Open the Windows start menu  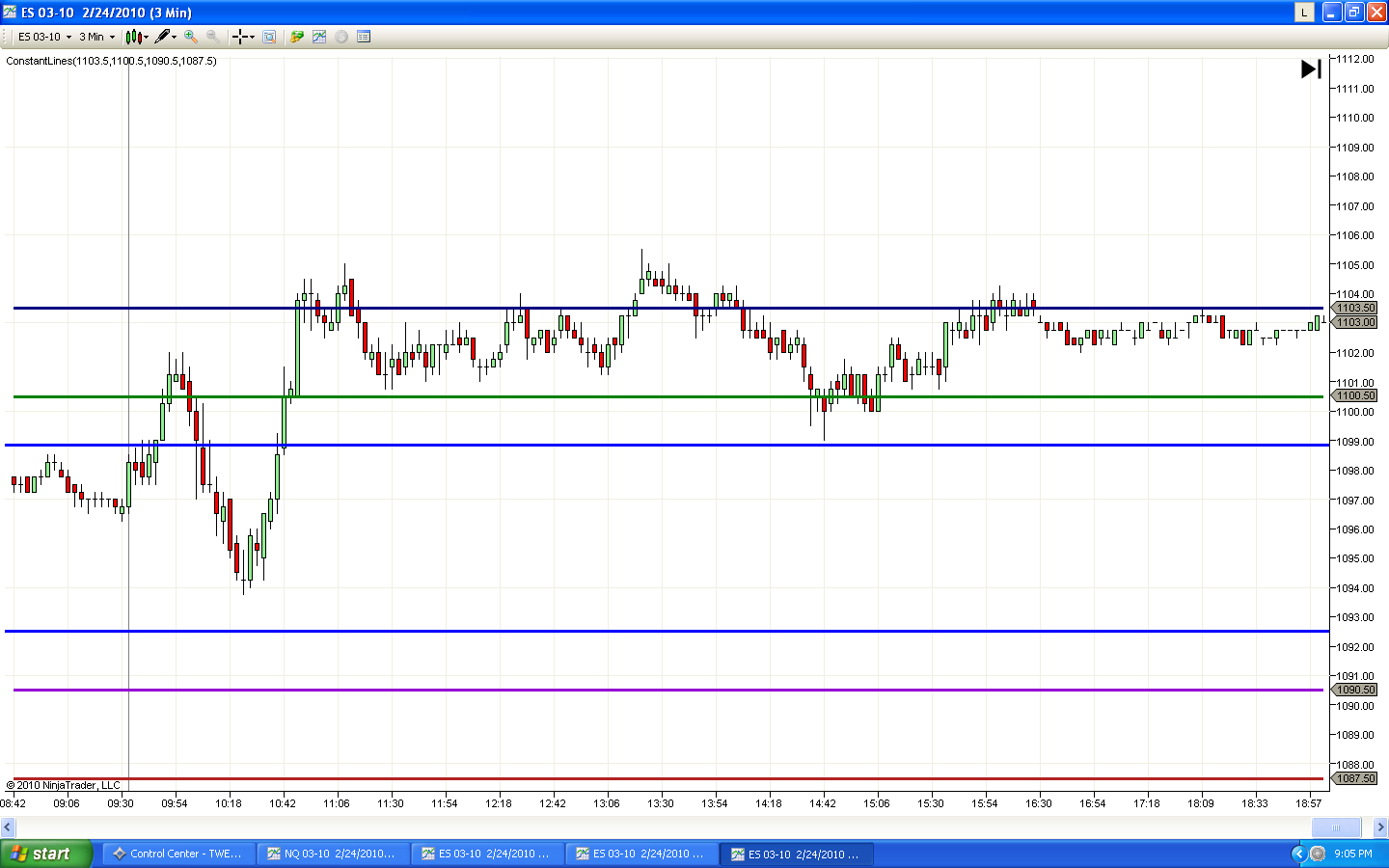pyautogui.click(x=46, y=854)
